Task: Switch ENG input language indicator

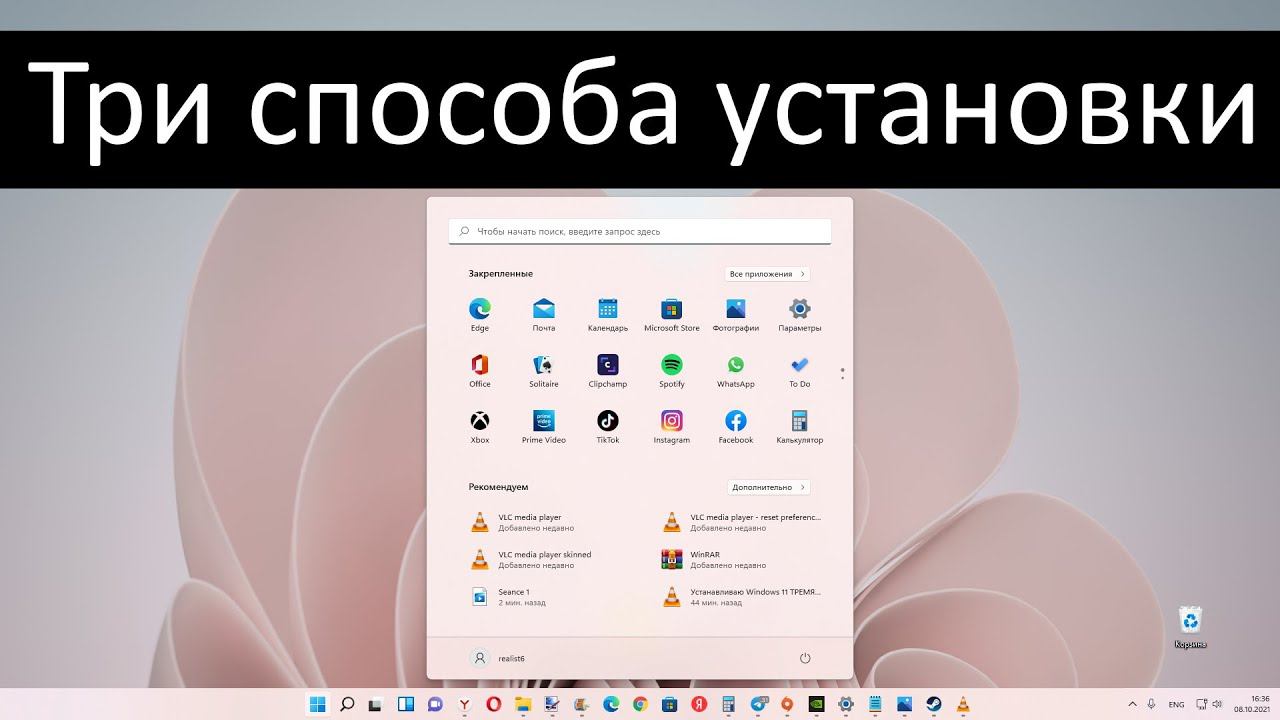Action: pyautogui.click(x=1176, y=704)
